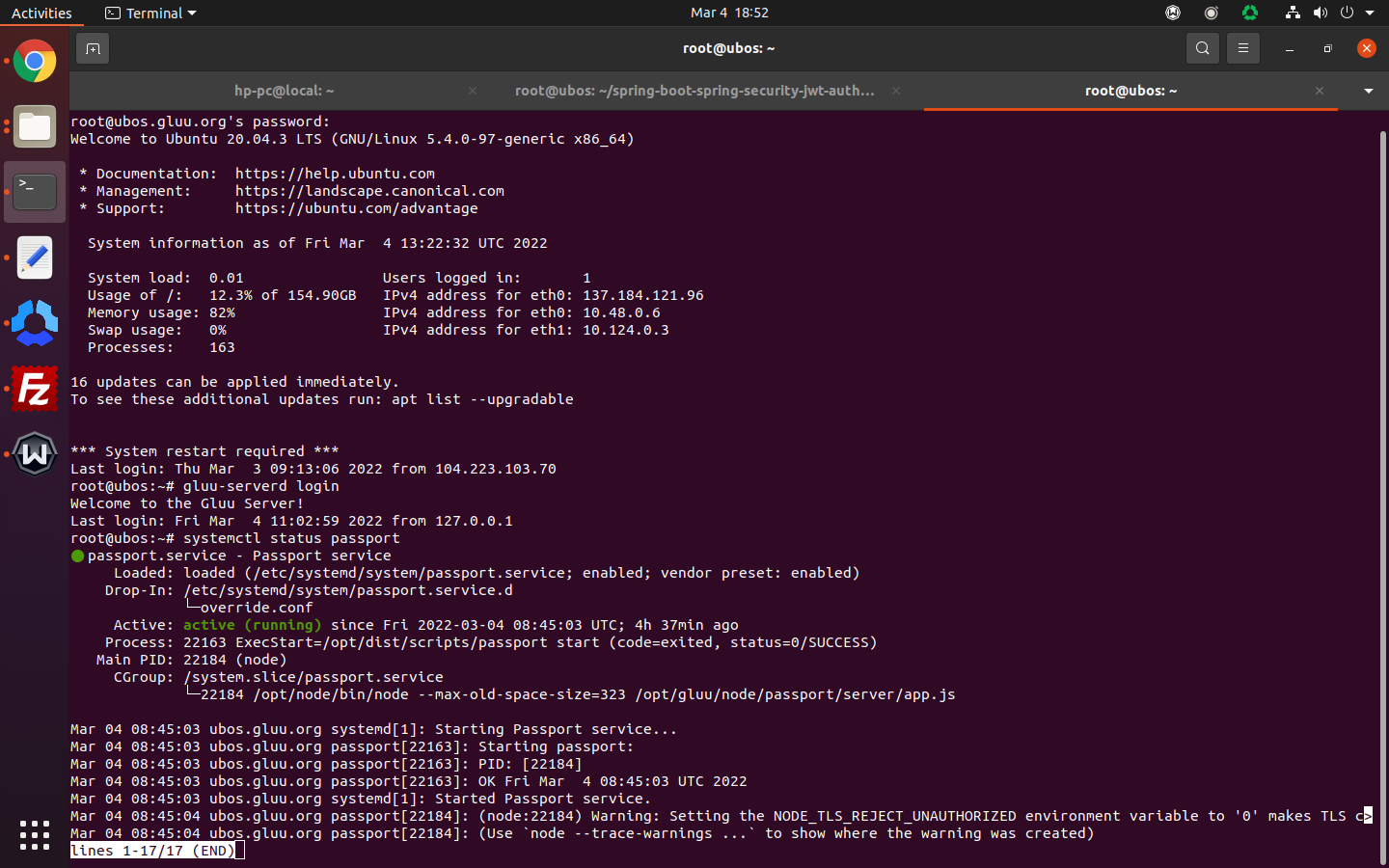Launch FileZilla from the dock

[x=35, y=389]
